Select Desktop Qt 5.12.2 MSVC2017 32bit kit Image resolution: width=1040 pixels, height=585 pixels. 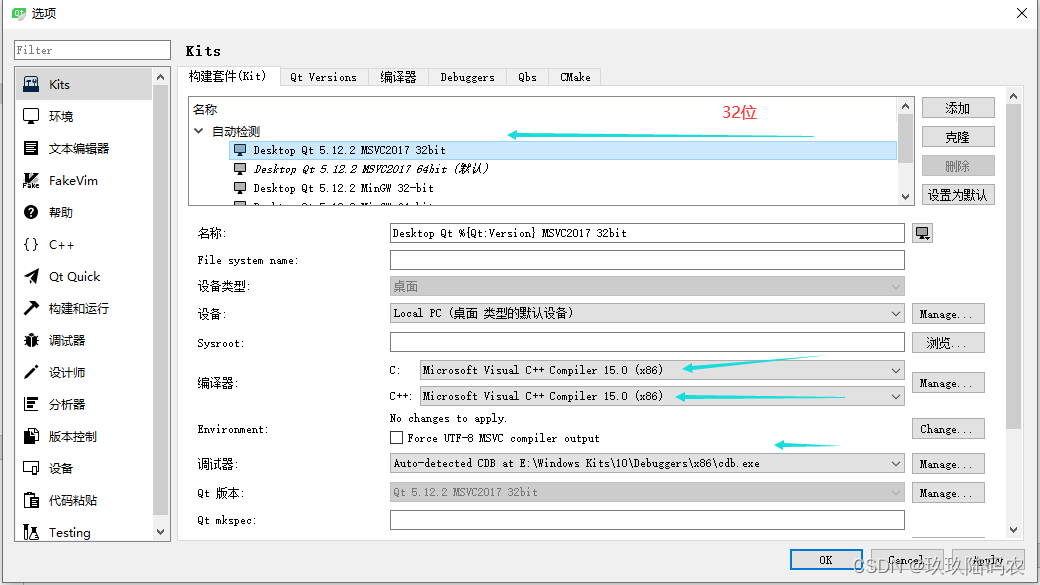[x=563, y=150]
